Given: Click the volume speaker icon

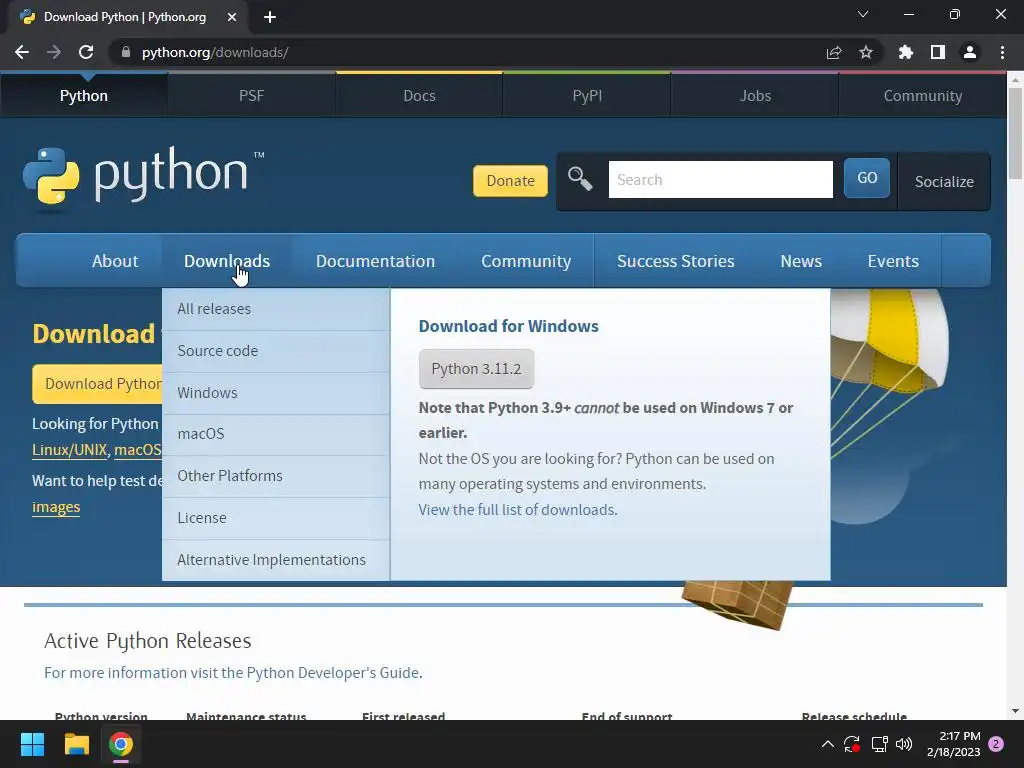Looking at the screenshot, I should 904,744.
